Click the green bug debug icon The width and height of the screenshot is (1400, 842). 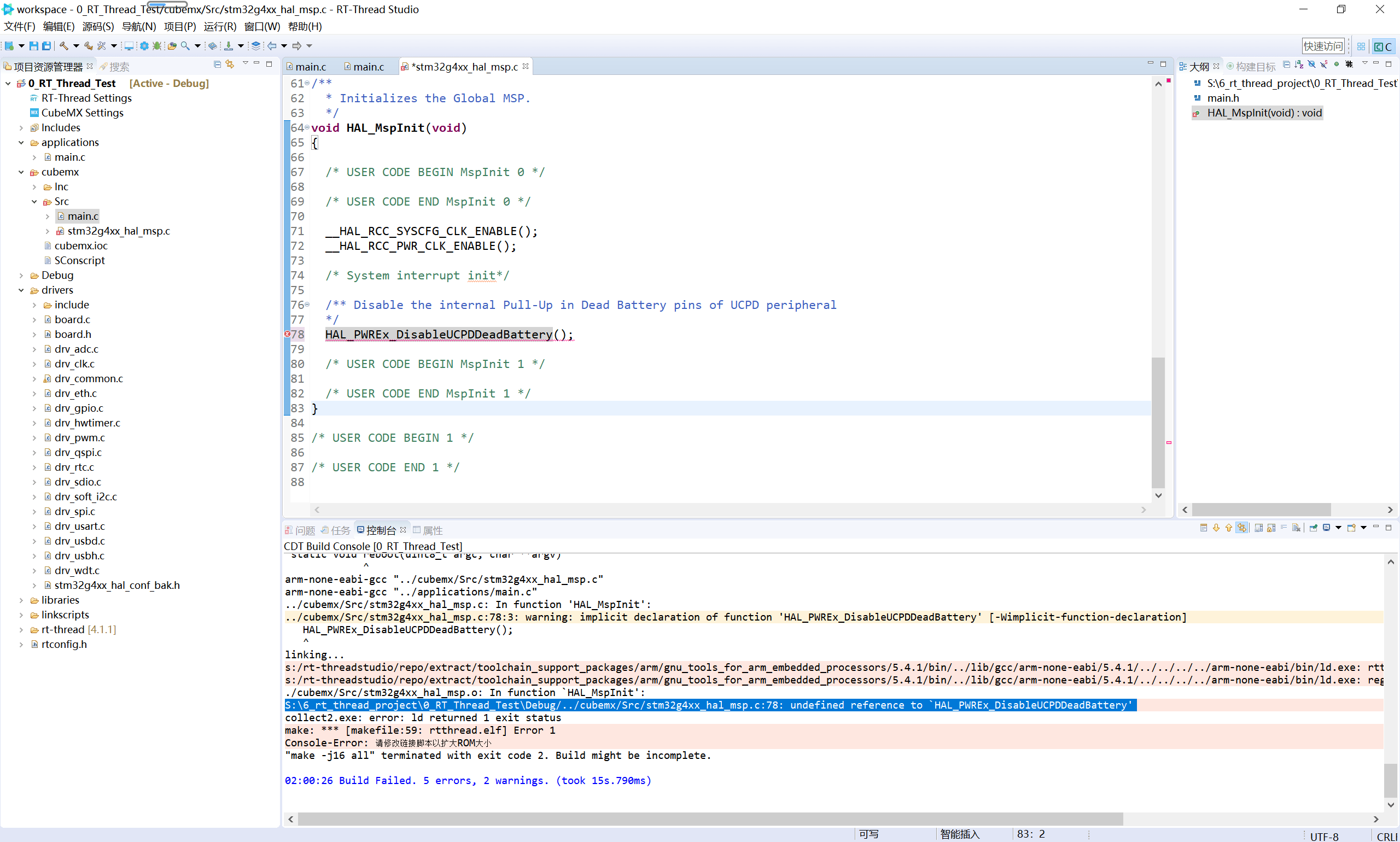click(x=157, y=46)
